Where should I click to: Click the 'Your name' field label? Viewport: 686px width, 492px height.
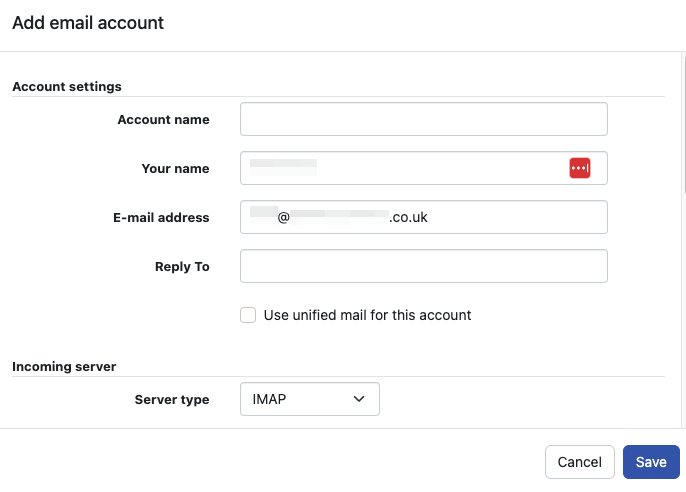click(x=175, y=169)
